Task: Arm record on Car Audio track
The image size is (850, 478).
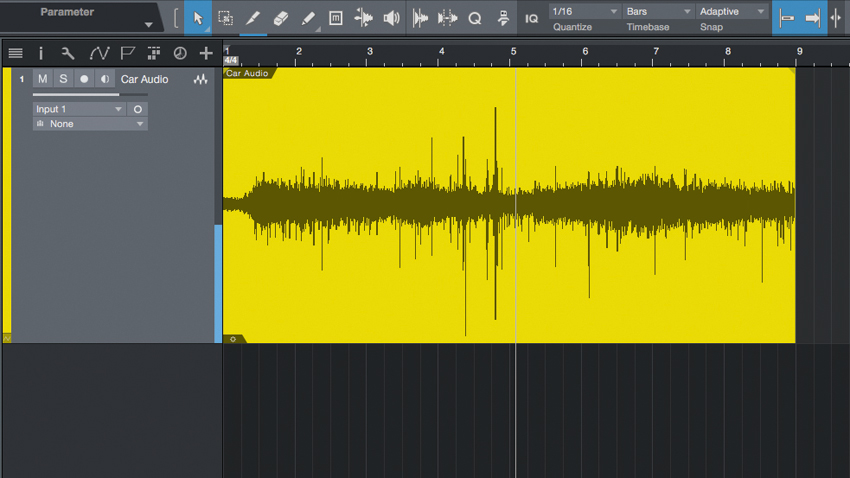Action: (84, 79)
